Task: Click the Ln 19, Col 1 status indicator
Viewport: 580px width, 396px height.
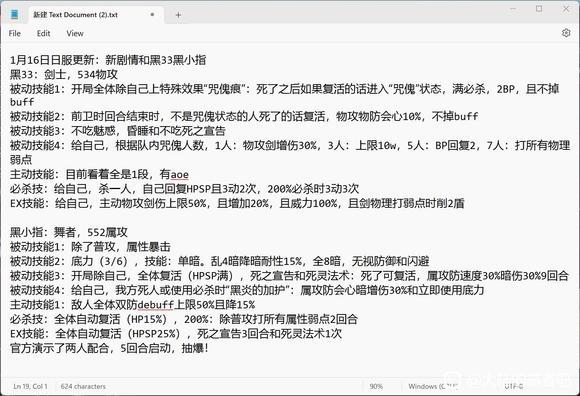Action: click(x=30, y=386)
